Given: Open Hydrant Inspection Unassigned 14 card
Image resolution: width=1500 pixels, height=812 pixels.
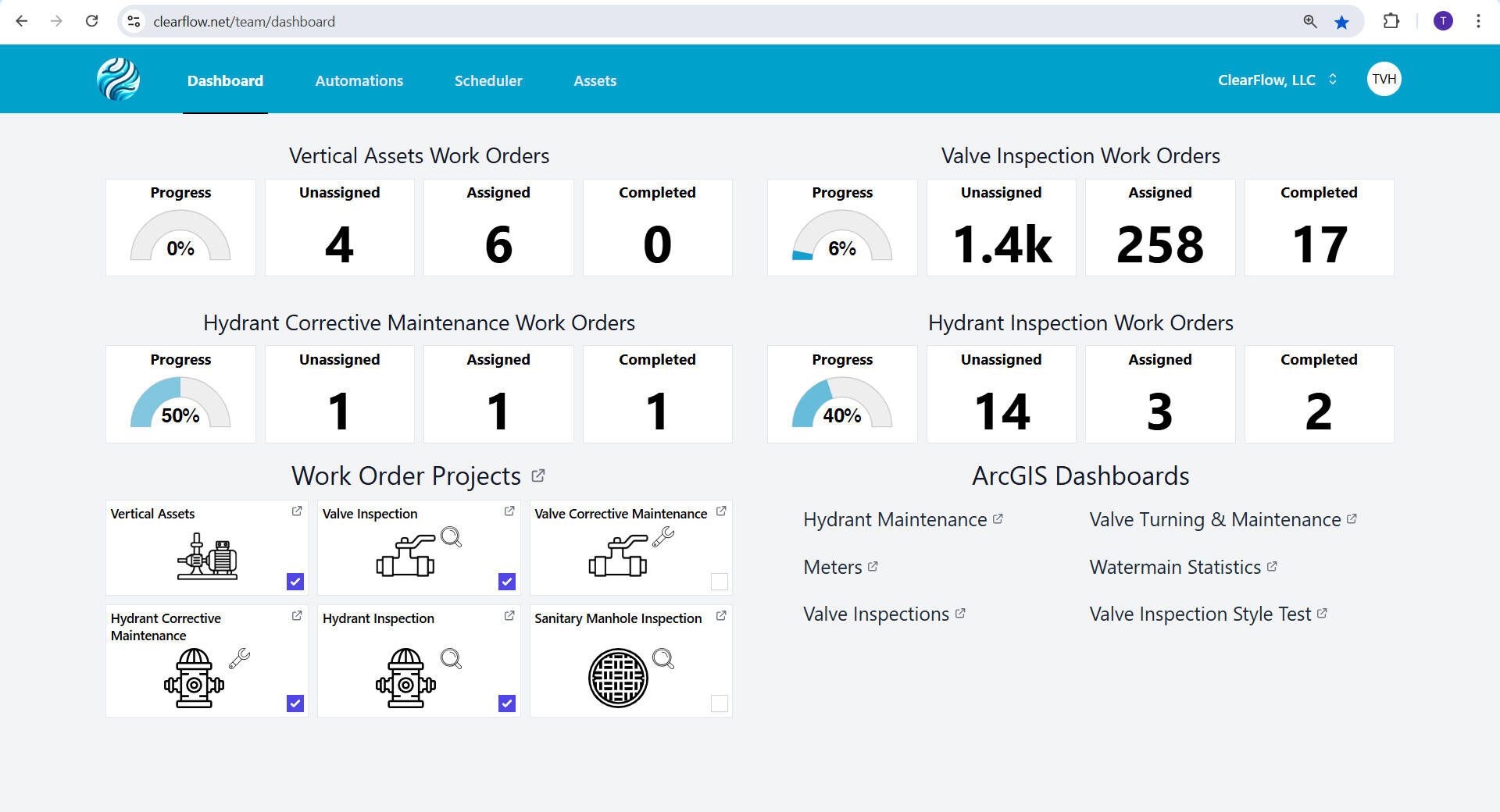Looking at the screenshot, I should (1002, 394).
